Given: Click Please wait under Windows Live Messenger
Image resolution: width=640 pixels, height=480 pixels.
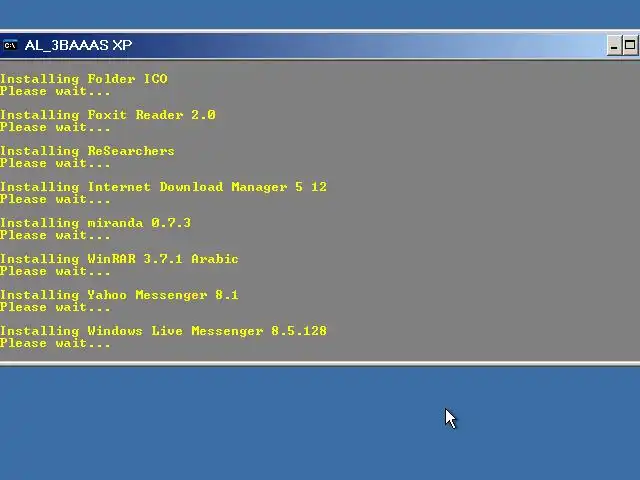Looking at the screenshot, I should tap(55, 343).
